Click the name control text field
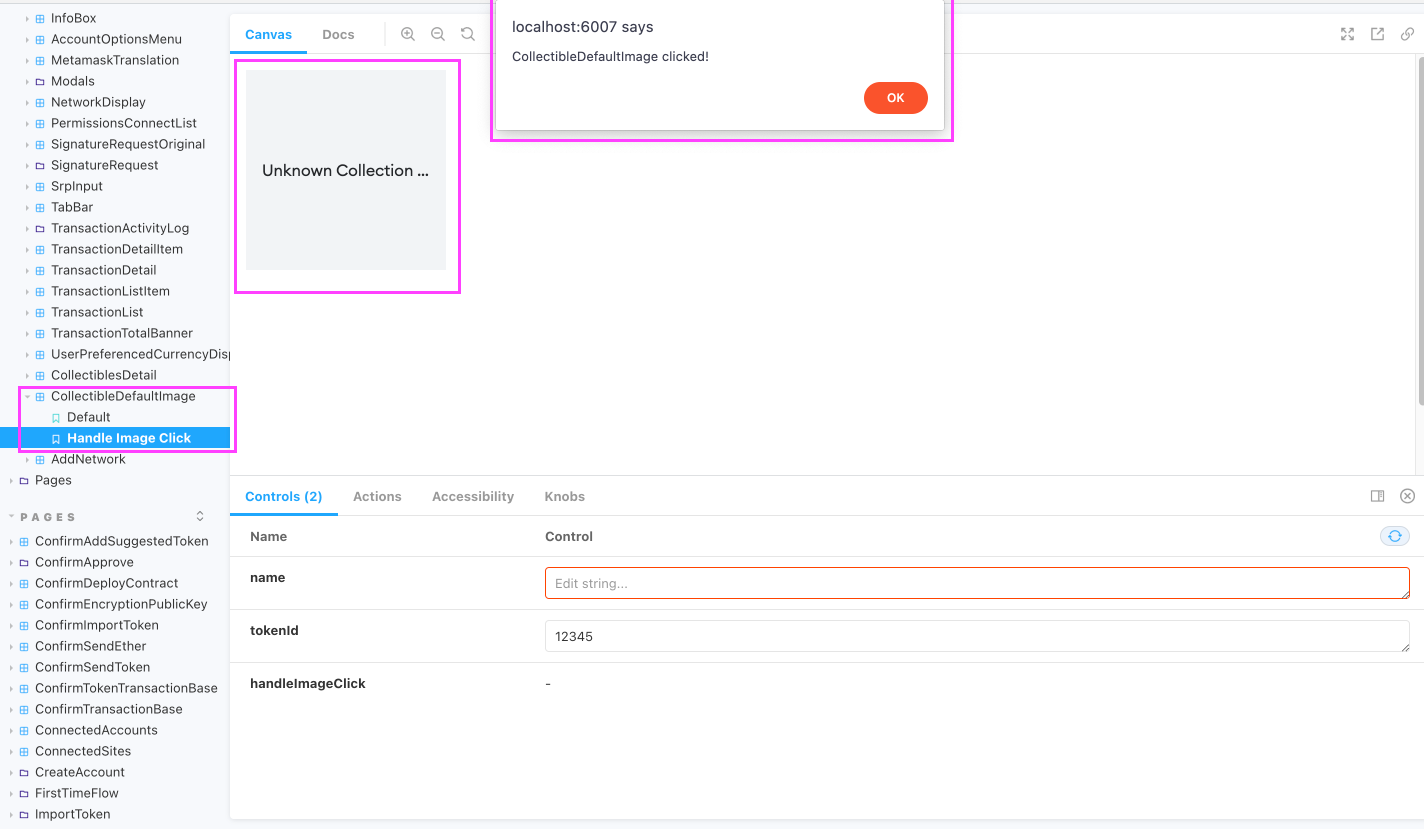 [x=977, y=583]
